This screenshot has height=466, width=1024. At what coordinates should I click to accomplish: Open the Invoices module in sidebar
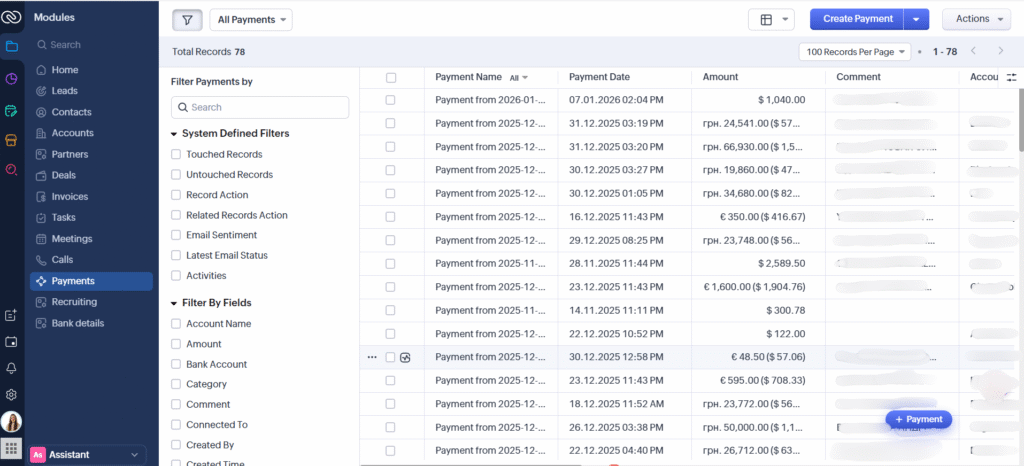pyautogui.click(x=69, y=197)
